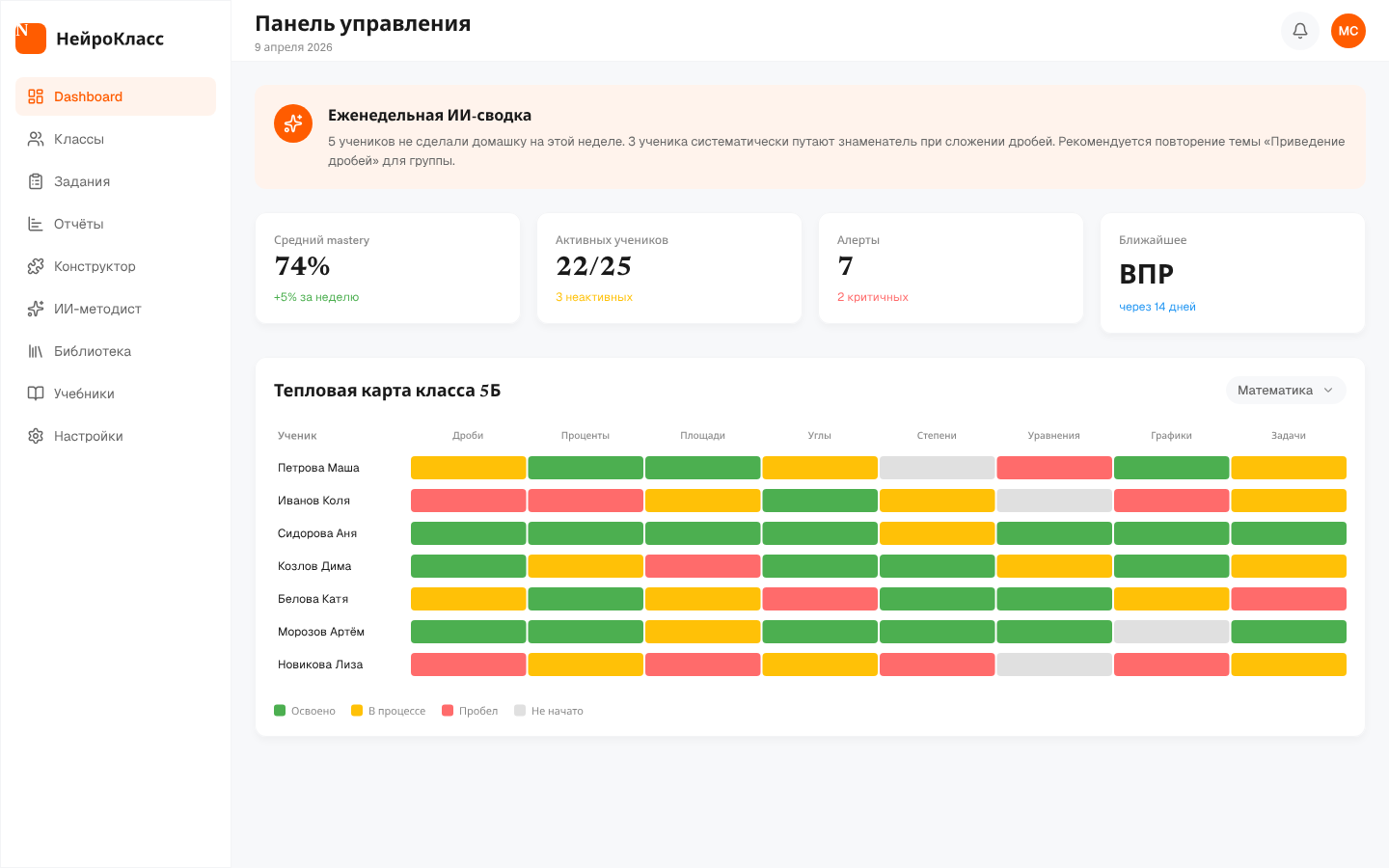Click the sparkle icon in the weekly ИИ-сводка banner
The width and height of the screenshot is (1389, 868).
coord(293,123)
